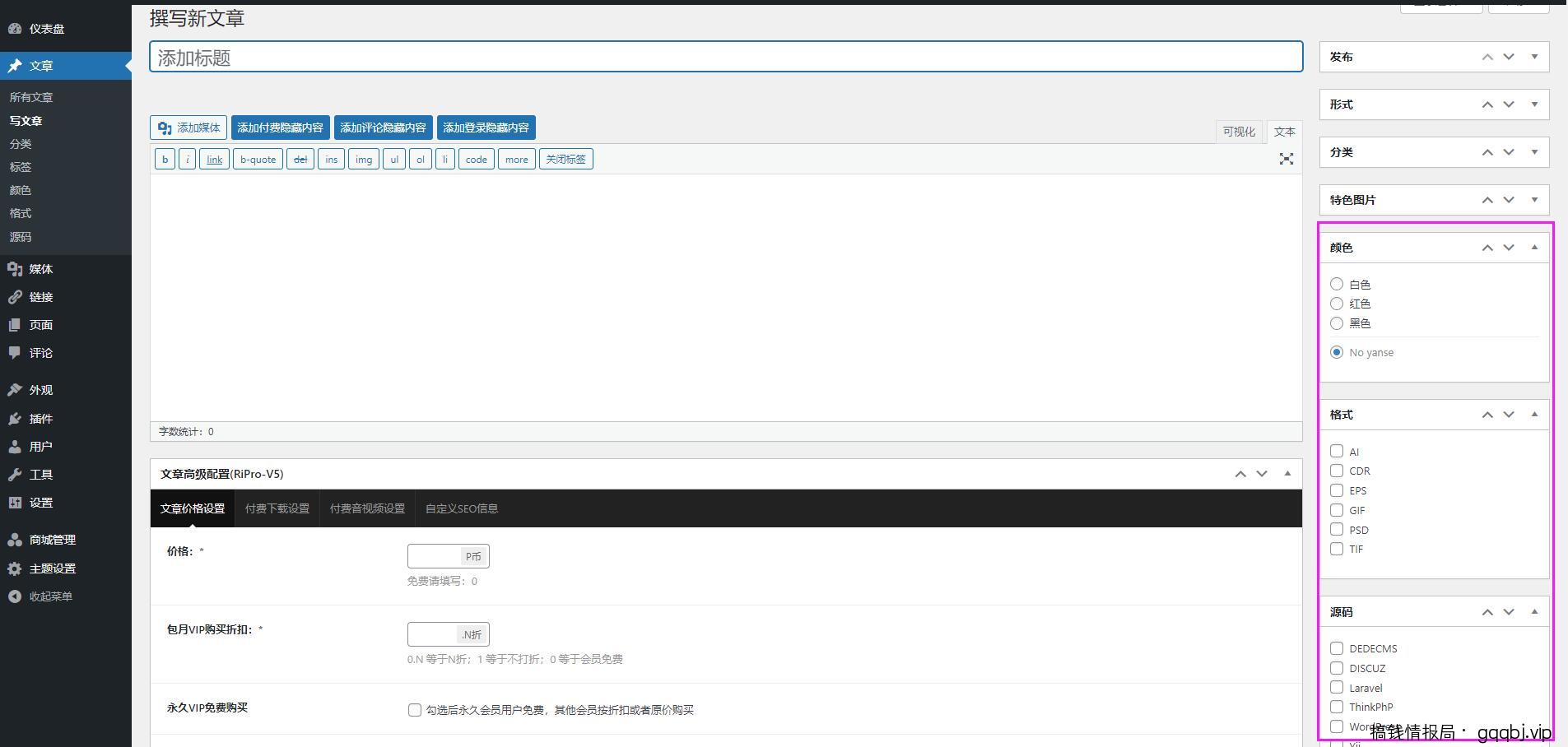Viewport: 1568px width, 747px height.
Task: Check the 永久VIP免费购买 option
Action: click(x=414, y=709)
